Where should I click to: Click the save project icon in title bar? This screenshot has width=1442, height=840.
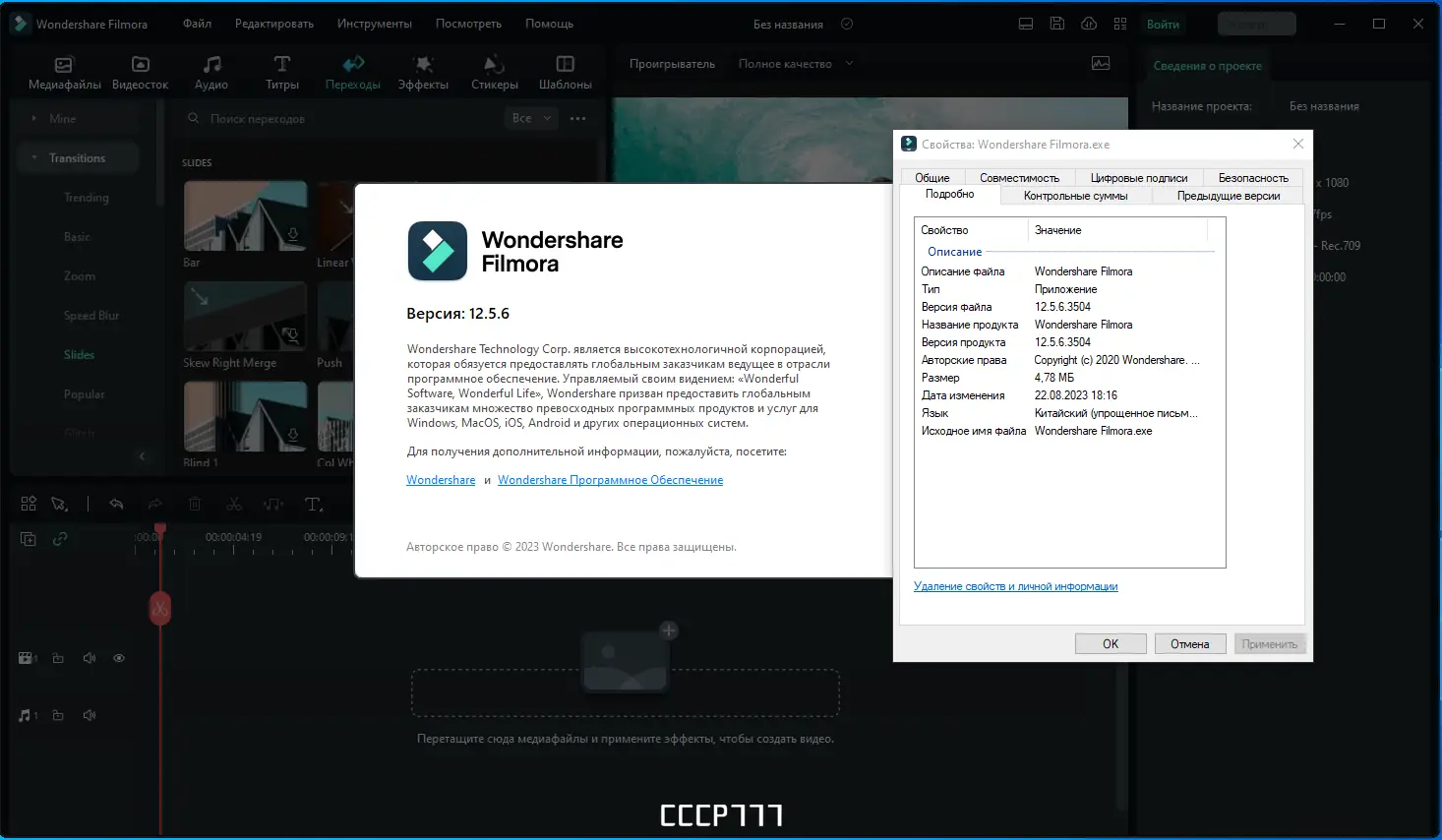1057,23
